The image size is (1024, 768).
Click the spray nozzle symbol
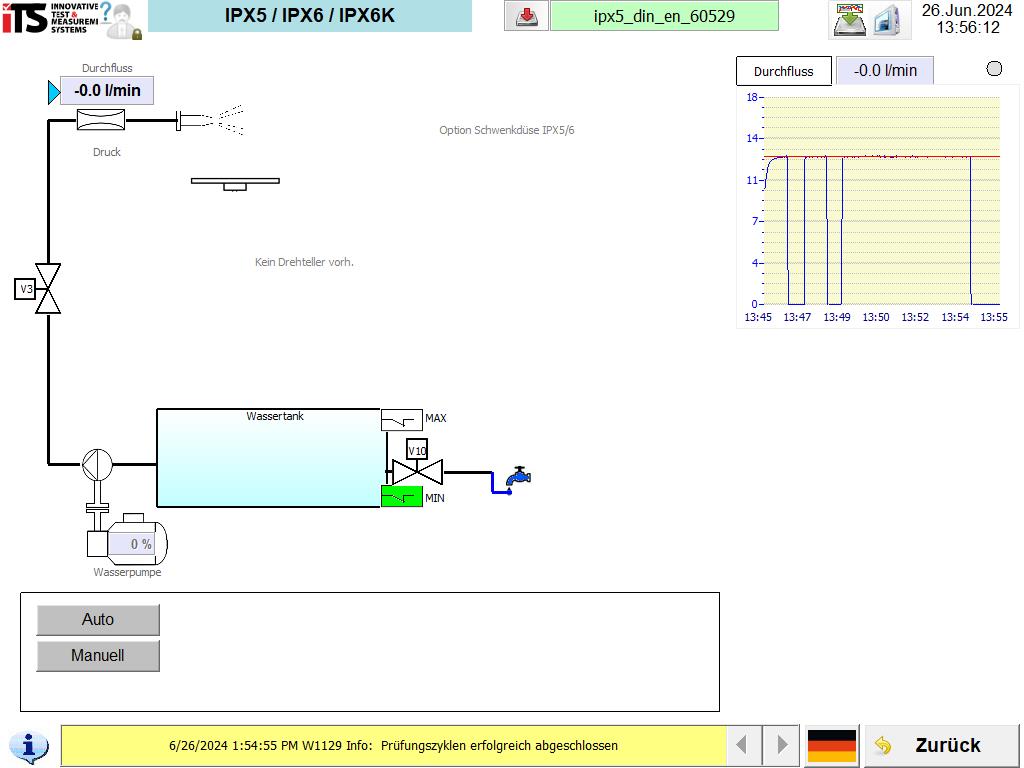(x=210, y=120)
